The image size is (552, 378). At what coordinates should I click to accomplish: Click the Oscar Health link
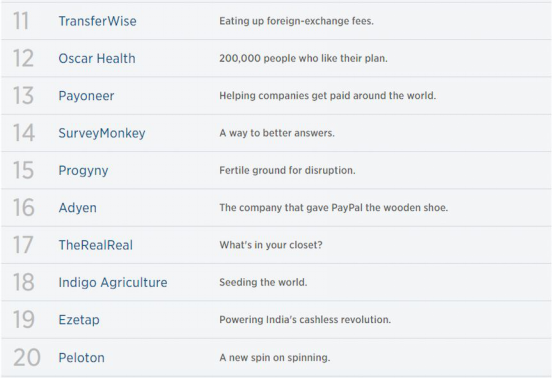point(97,58)
